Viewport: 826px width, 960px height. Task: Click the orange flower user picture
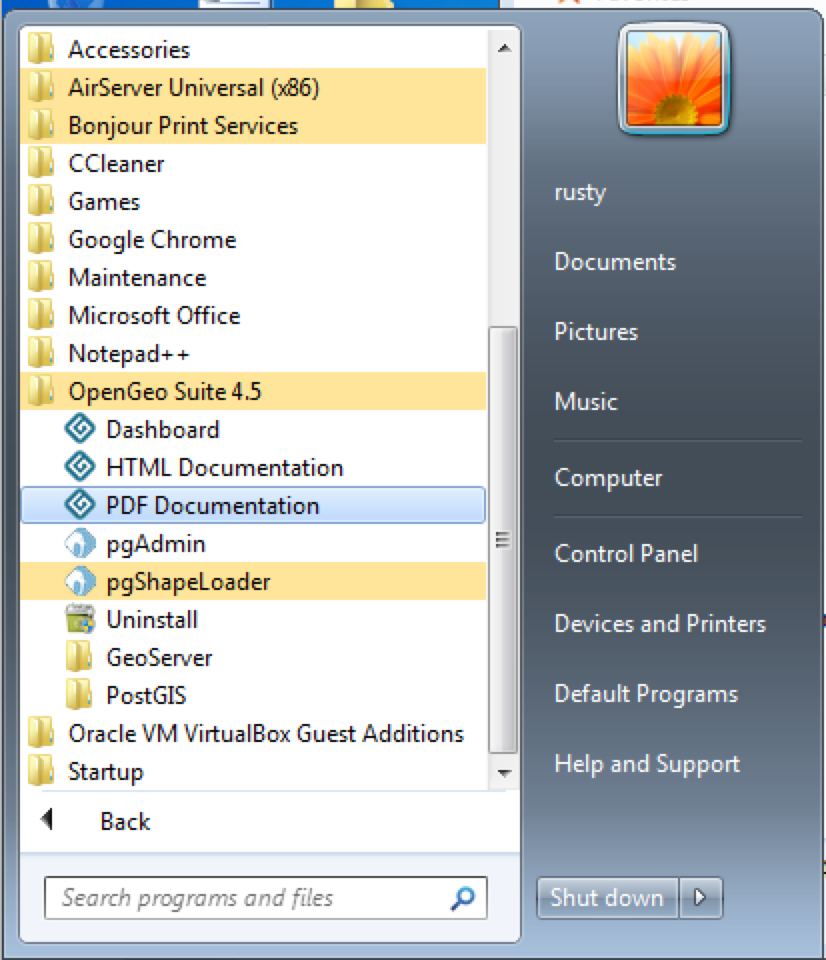pos(674,79)
